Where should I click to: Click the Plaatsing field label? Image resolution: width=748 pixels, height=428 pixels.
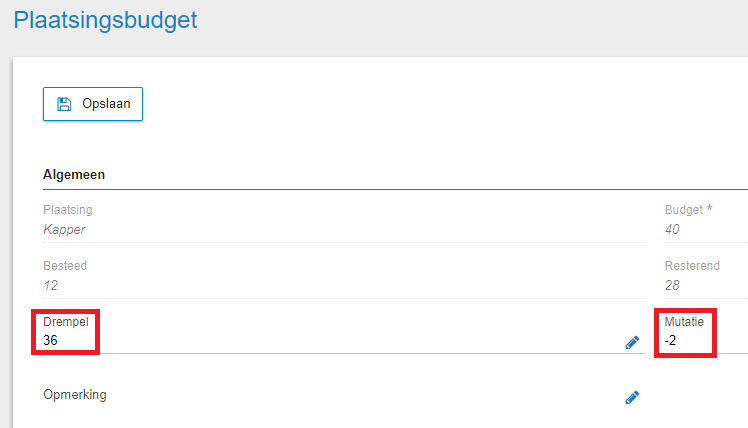68,209
